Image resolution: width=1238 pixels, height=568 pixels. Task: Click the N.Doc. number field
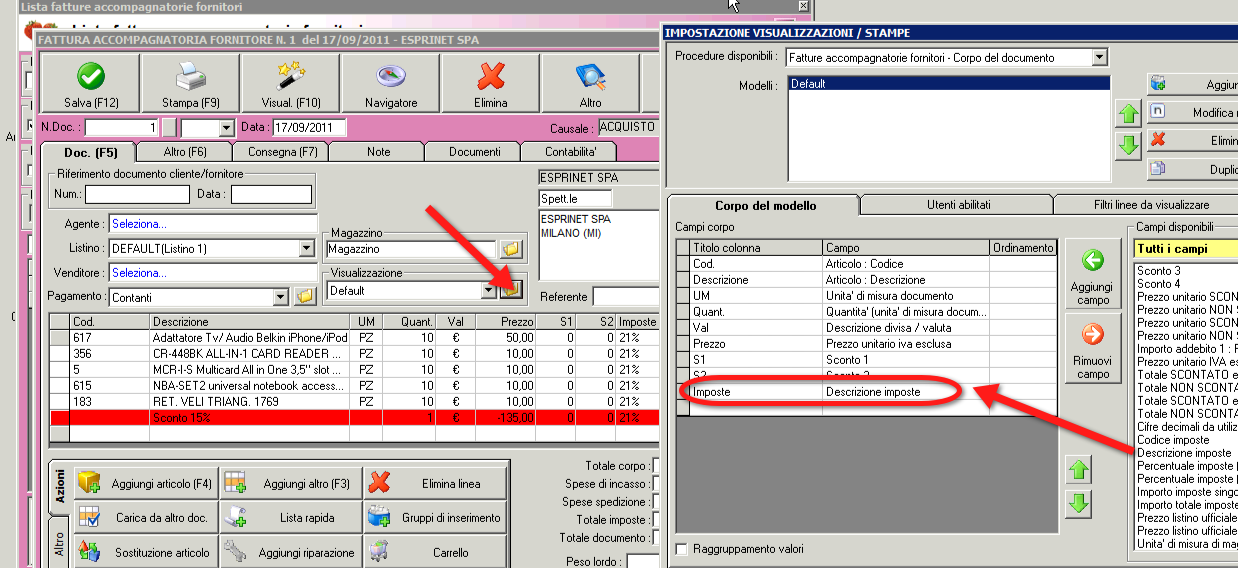[122, 128]
